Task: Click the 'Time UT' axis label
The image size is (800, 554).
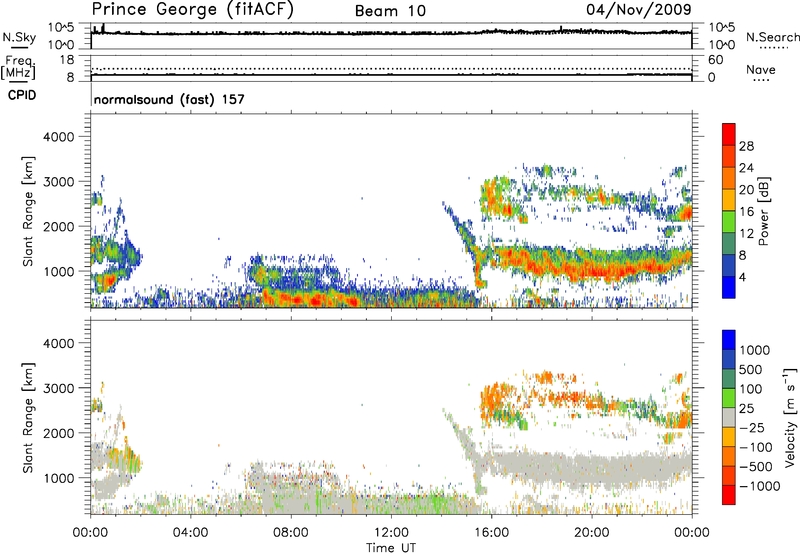Action: coord(391,547)
